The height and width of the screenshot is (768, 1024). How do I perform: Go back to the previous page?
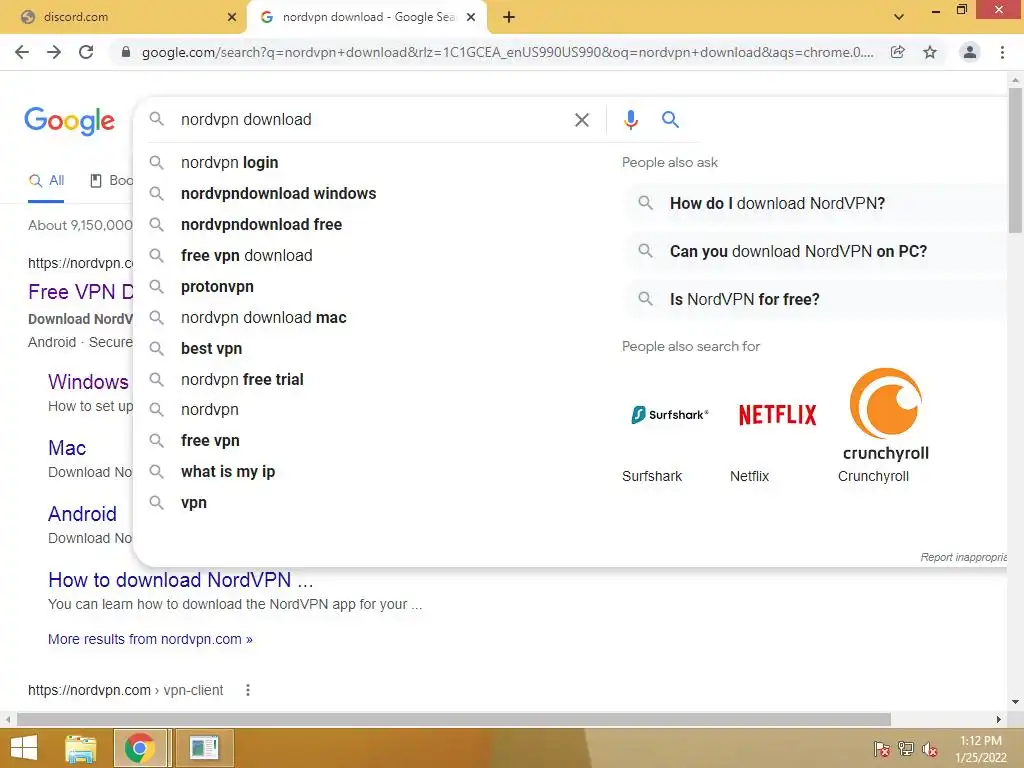(22, 52)
